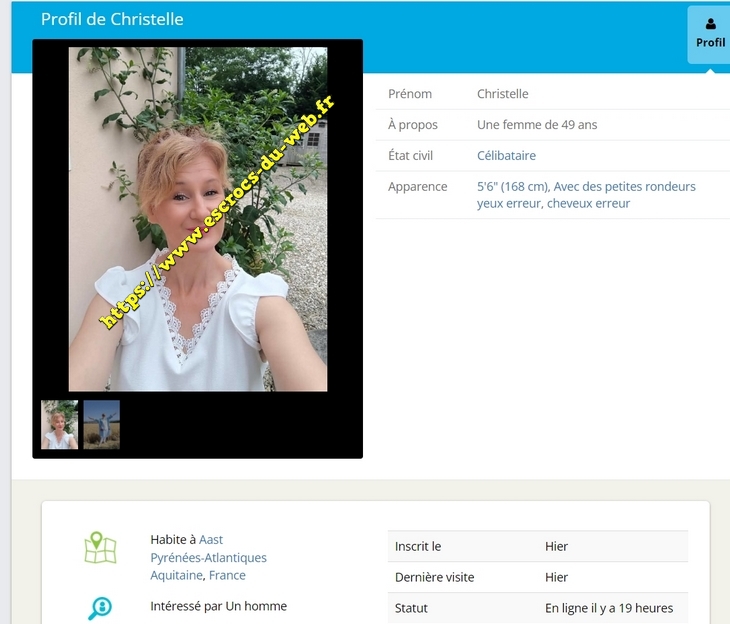Select the second thumbnail of the field photo
730x624 pixels.
[102, 425]
